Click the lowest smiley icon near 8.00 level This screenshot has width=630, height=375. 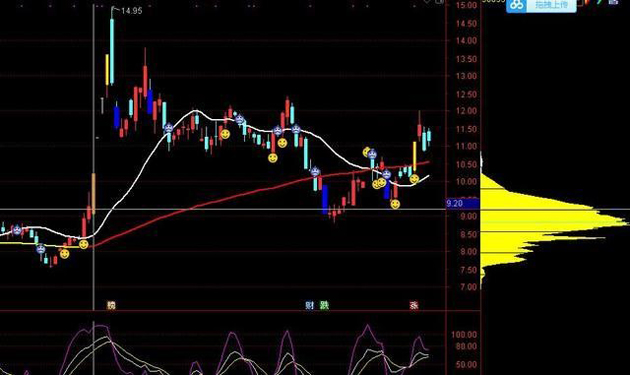click(64, 254)
